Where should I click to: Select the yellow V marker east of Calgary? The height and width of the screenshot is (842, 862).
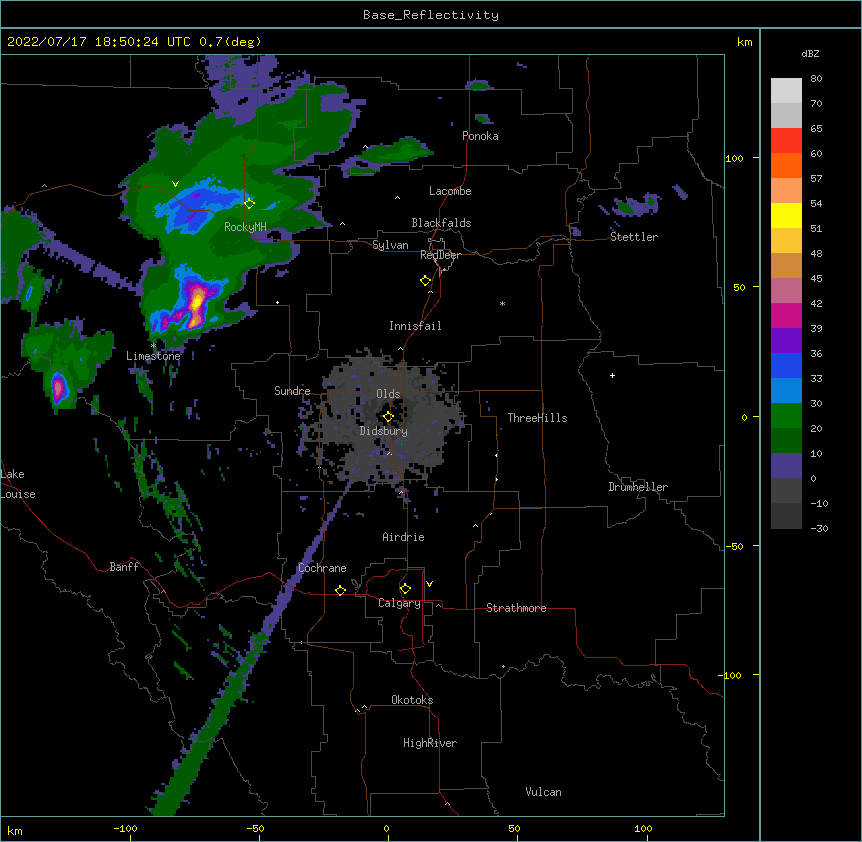[x=429, y=584]
